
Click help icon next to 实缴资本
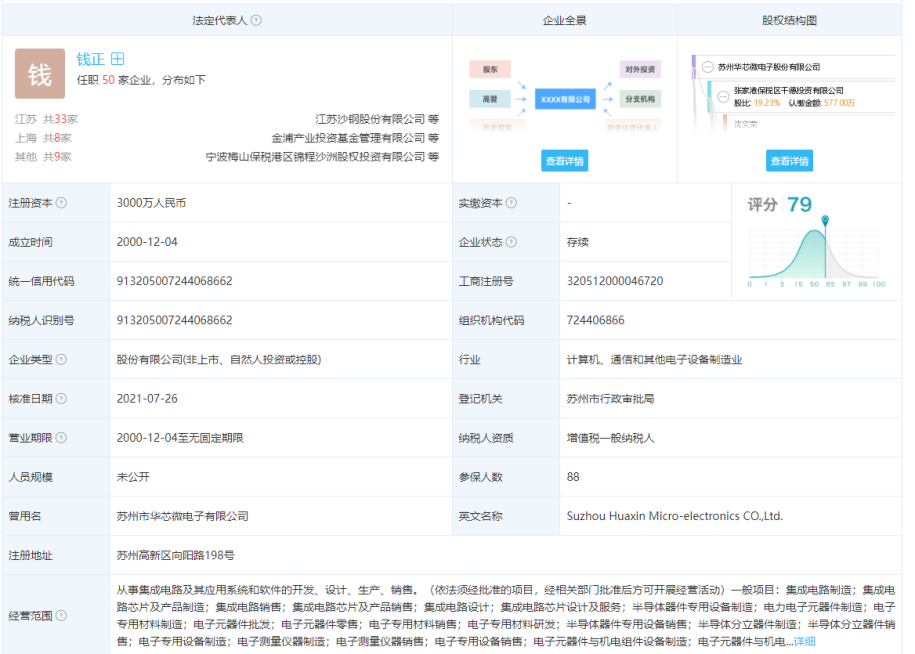click(511, 203)
